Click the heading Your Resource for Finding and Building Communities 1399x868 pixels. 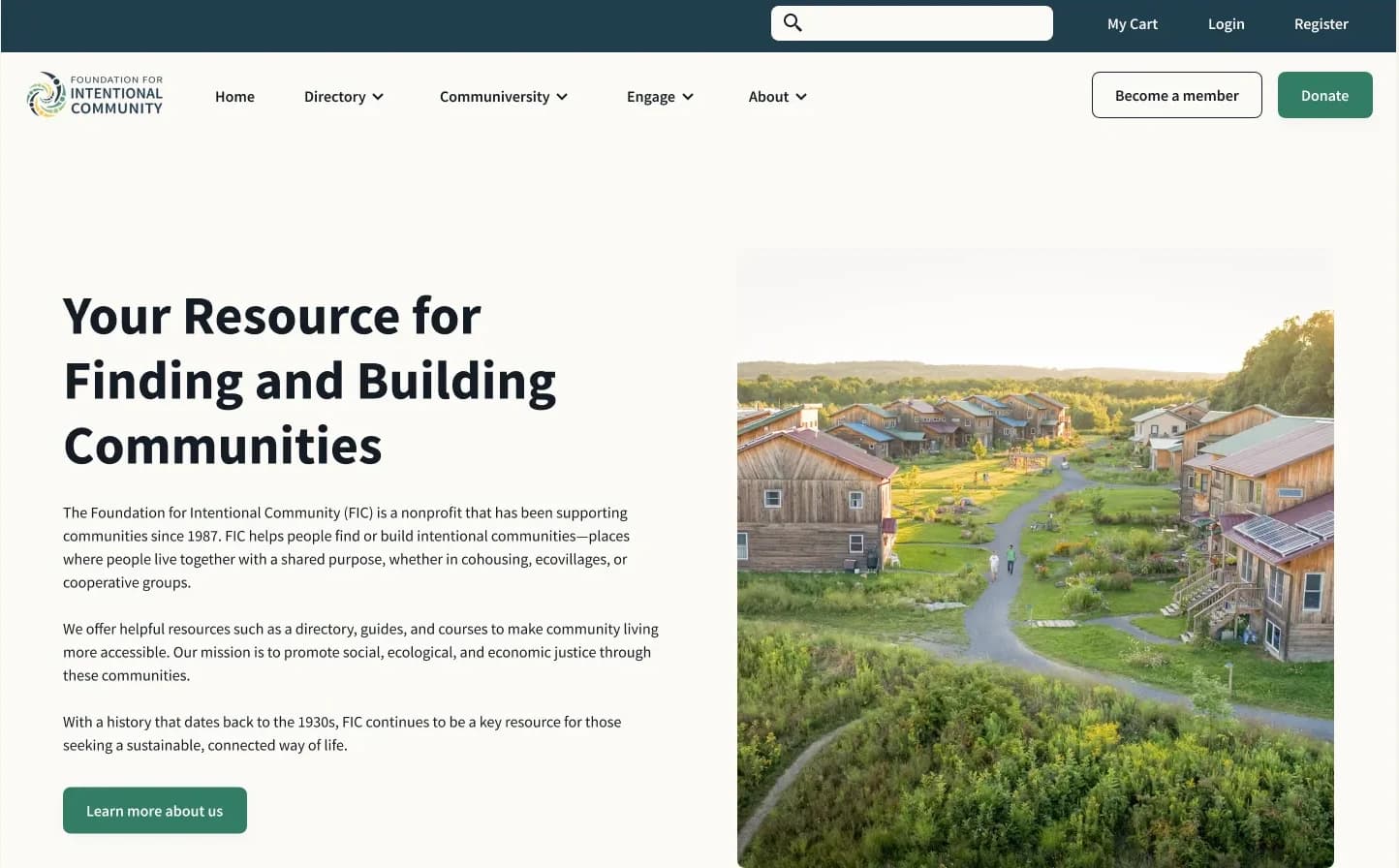click(310, 381)
